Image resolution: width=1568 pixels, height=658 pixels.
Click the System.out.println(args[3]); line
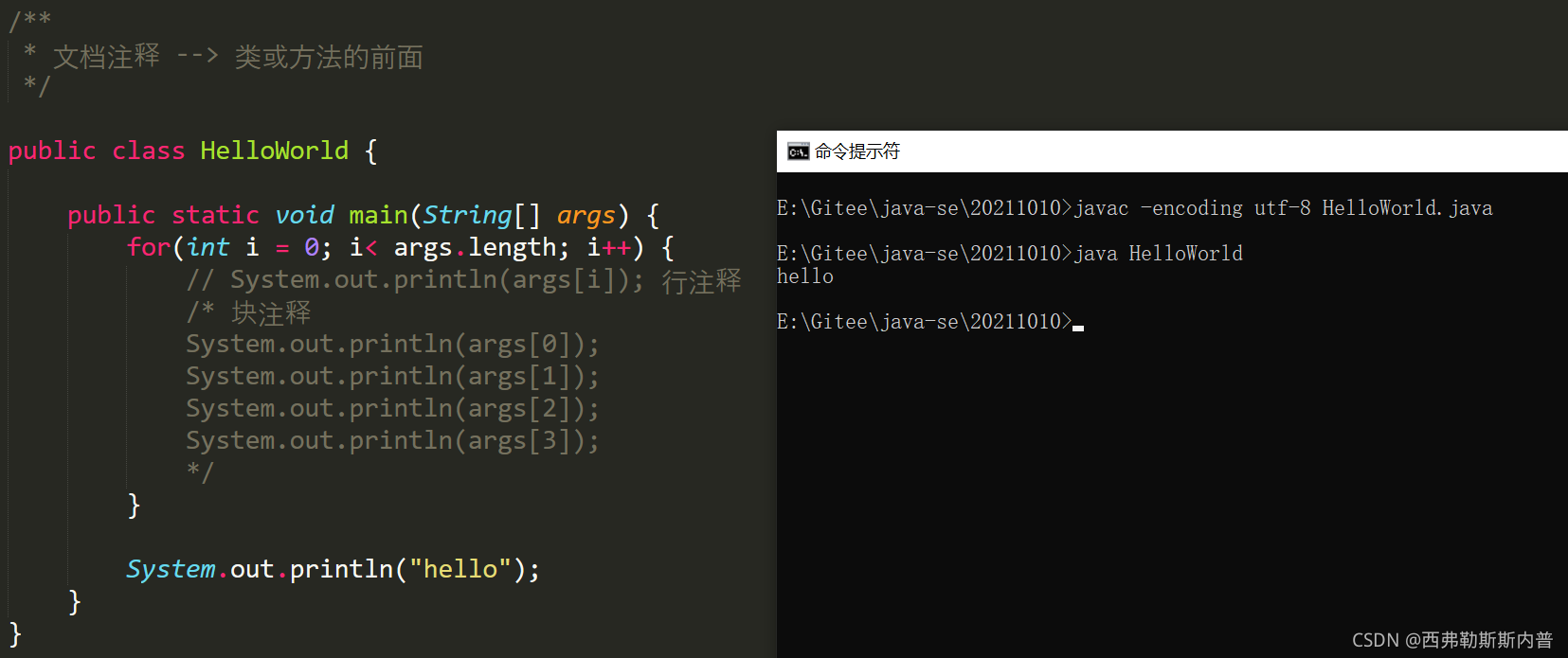(392, 440)
